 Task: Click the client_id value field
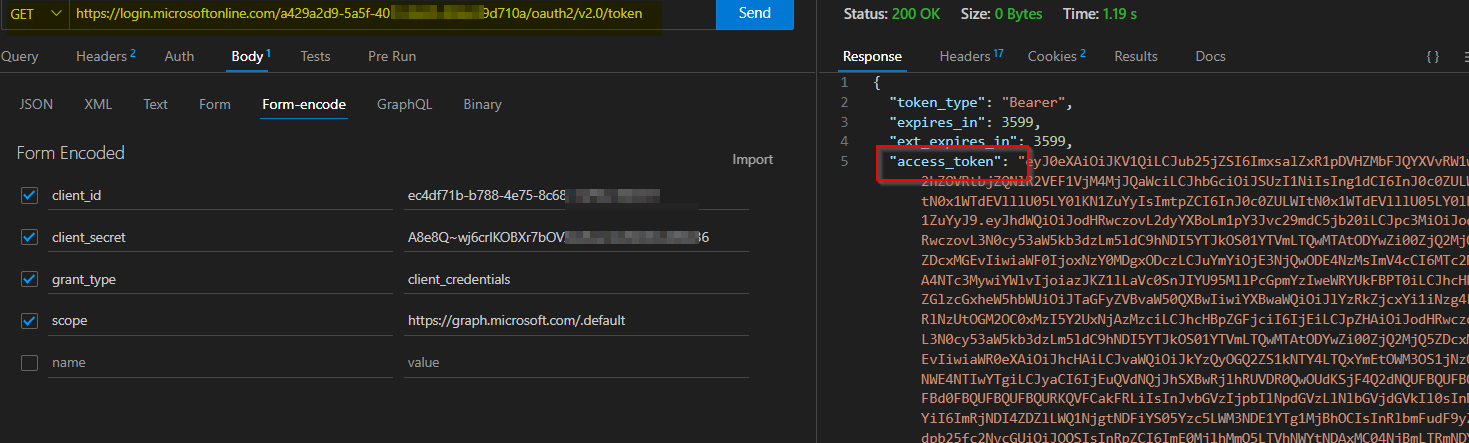click(x=576, y=195)
